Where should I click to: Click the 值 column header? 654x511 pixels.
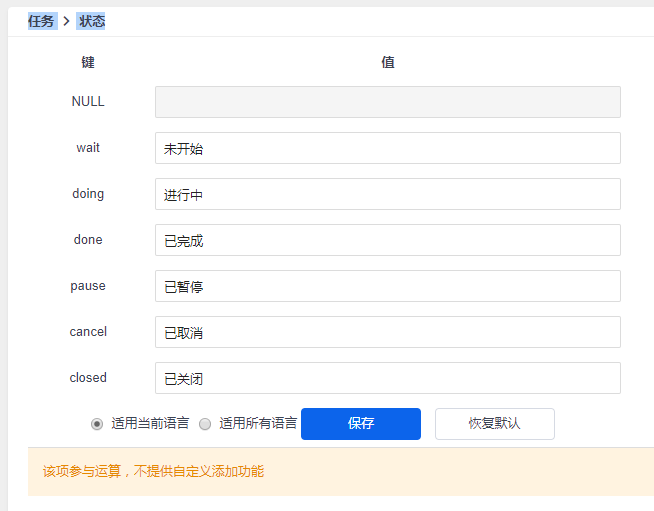(x=388, y=62)
